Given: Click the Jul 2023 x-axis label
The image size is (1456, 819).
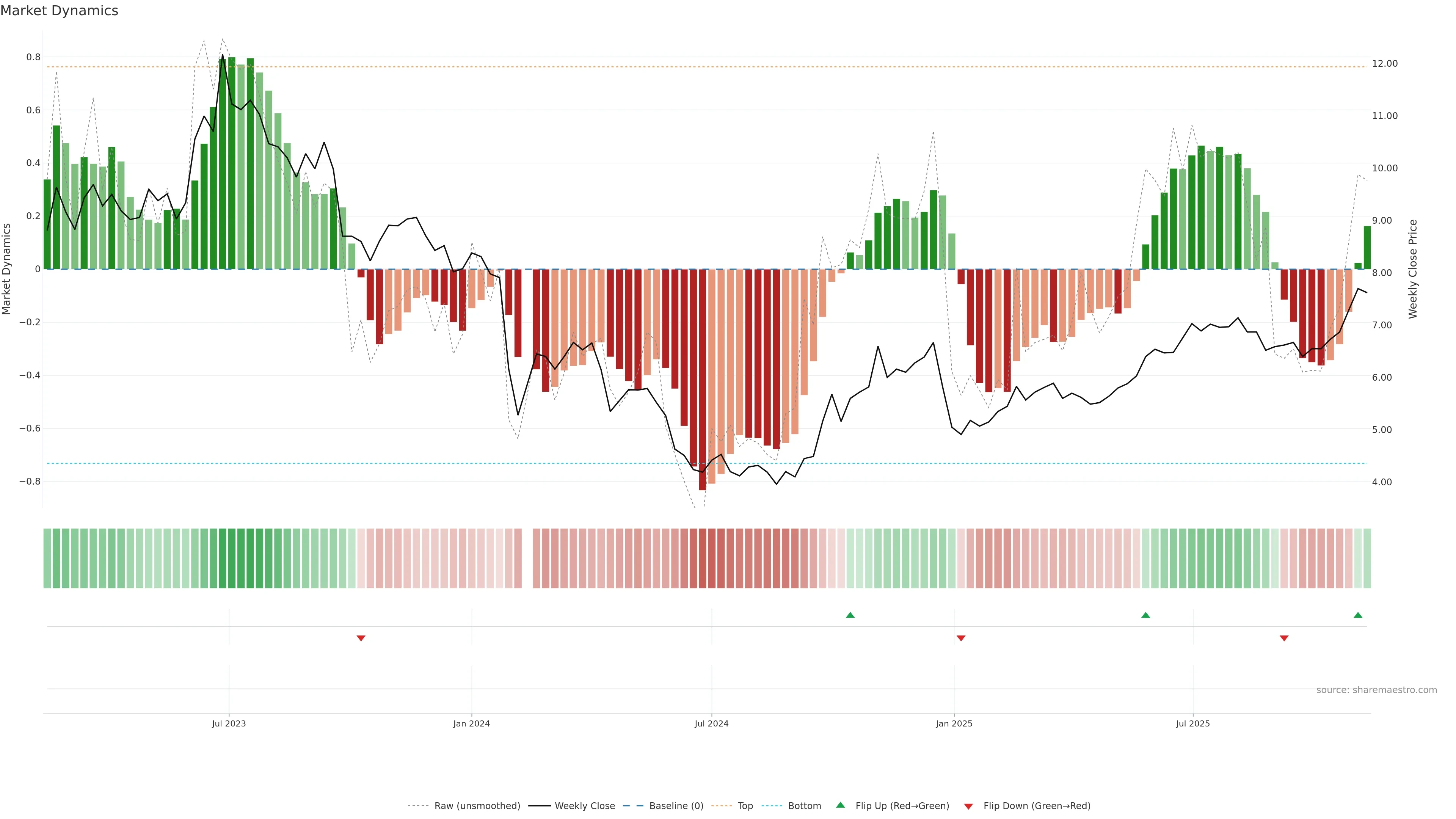Looking at the screenshot, I should (229, 723).
